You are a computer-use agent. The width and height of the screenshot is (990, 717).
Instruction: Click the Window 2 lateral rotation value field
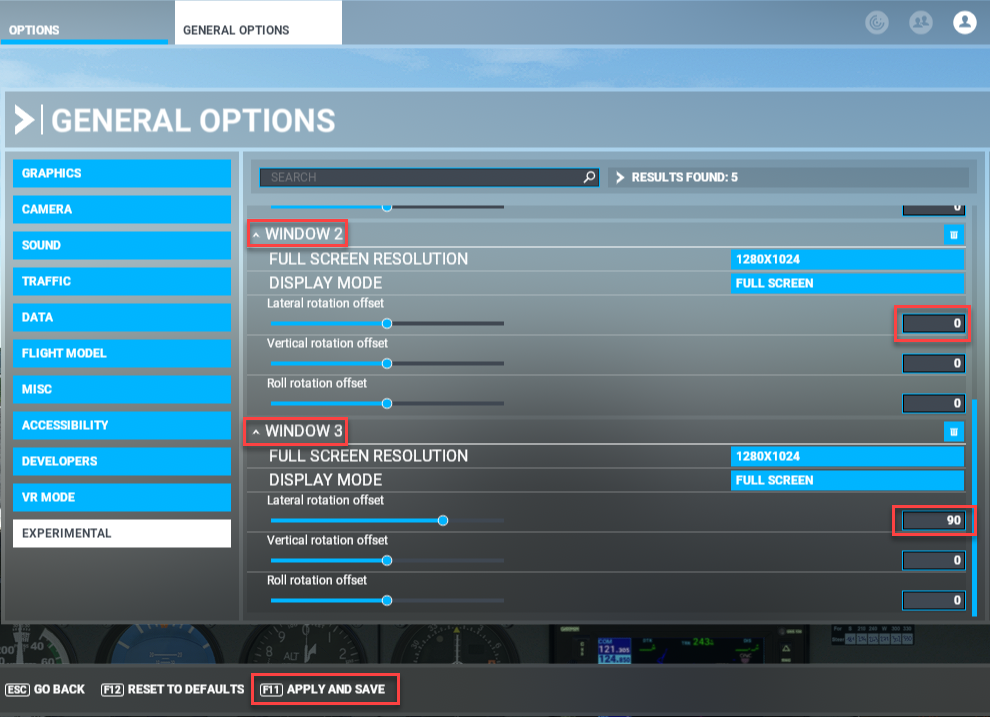tap(933, 324)
